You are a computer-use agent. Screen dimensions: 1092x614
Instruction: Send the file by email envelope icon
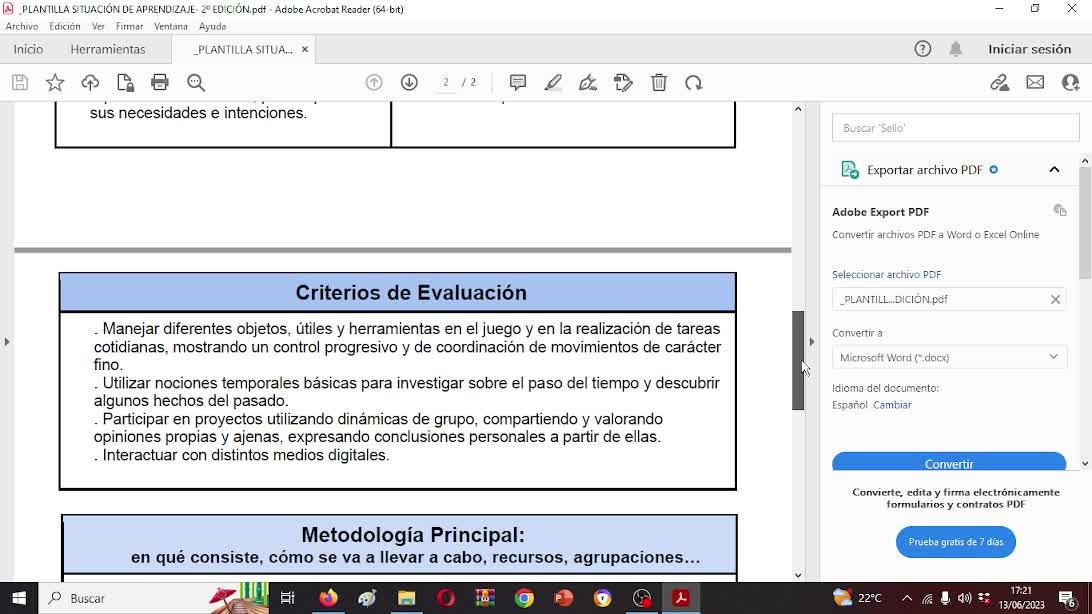[1035, 83]
